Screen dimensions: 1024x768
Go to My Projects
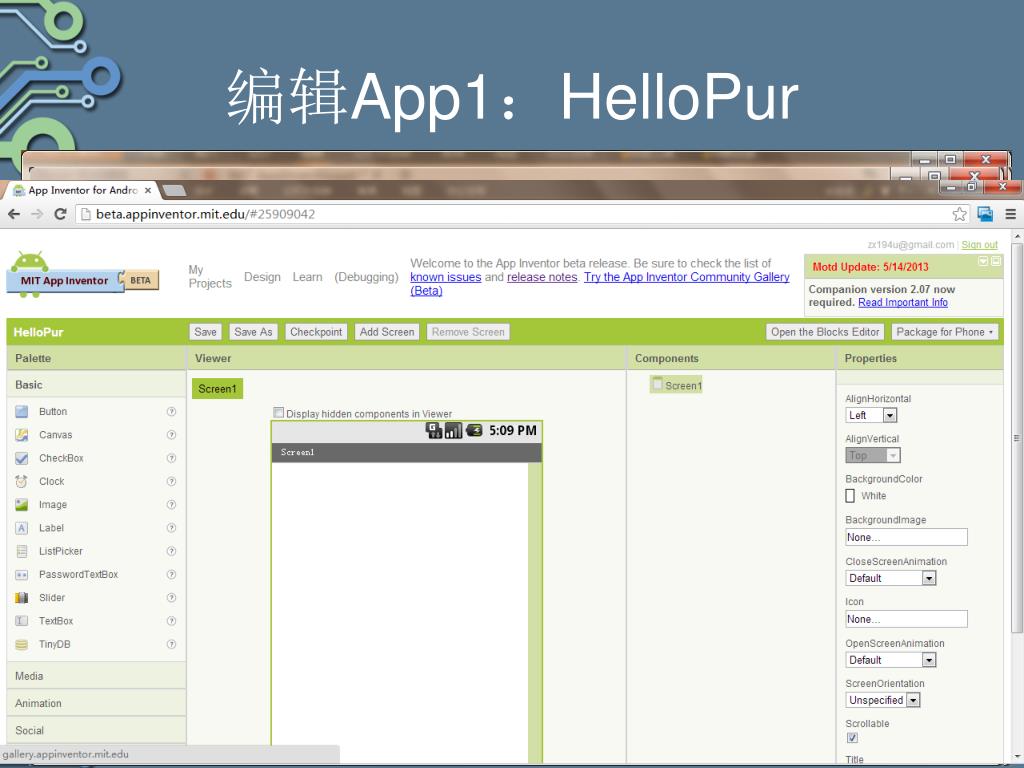(210, 276)
